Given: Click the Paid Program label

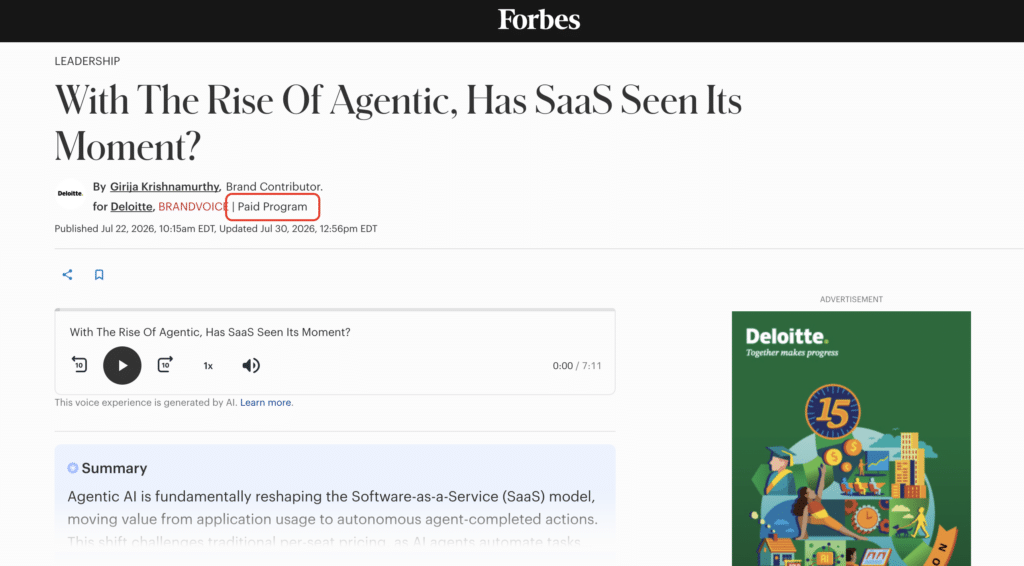Looking at the screenshot, I should point(272,206).
